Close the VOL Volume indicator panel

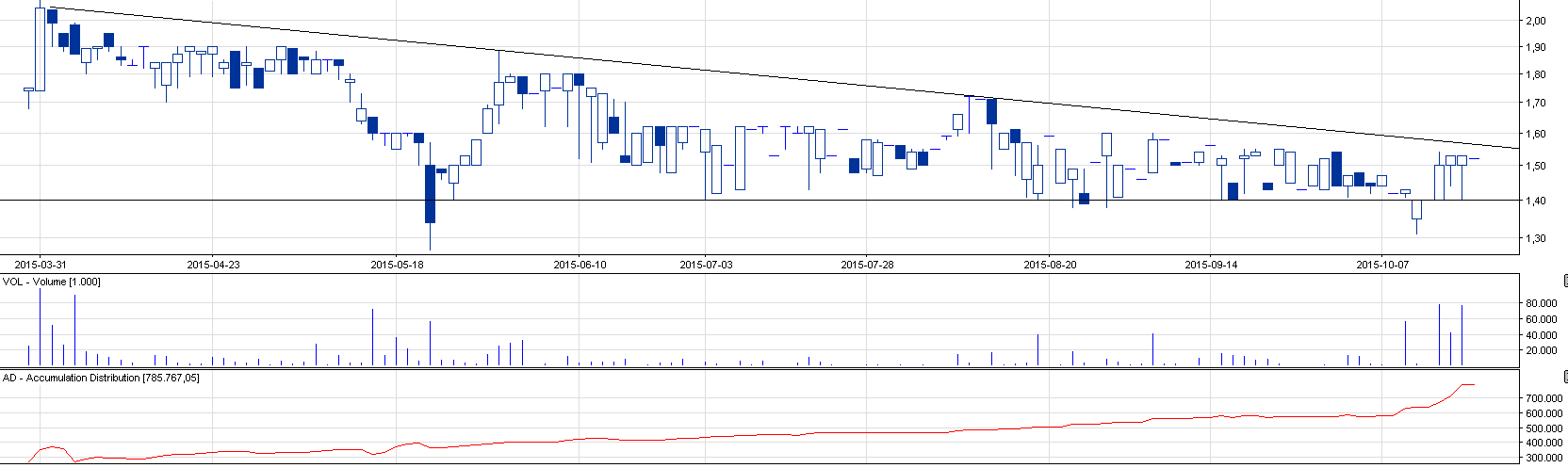pos(1563,281)
